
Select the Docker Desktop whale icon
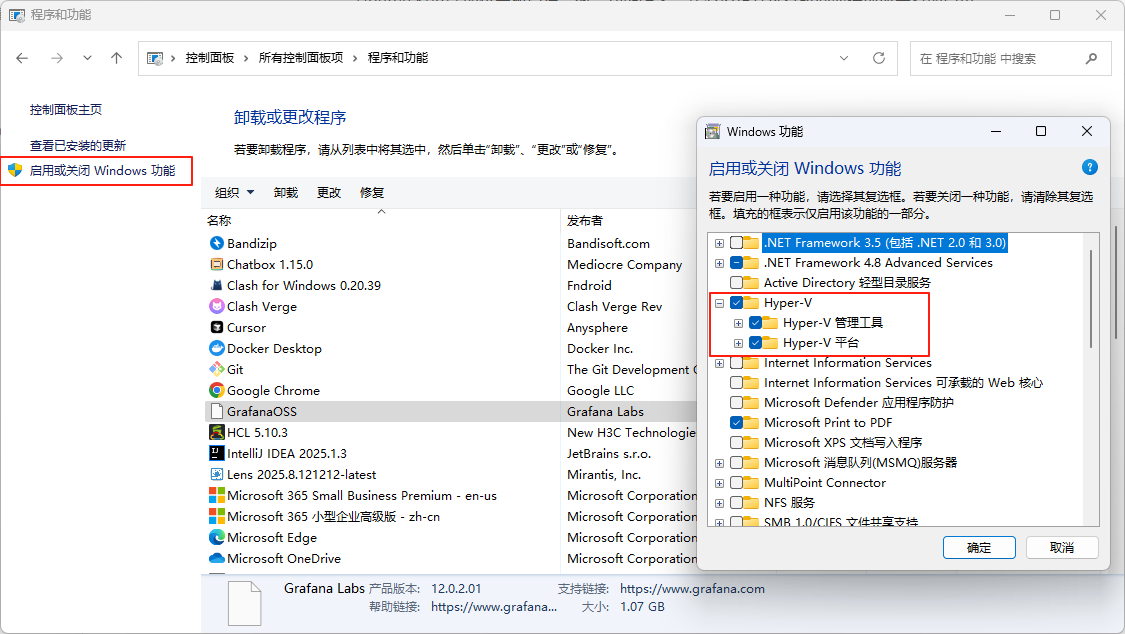point(216,349)
